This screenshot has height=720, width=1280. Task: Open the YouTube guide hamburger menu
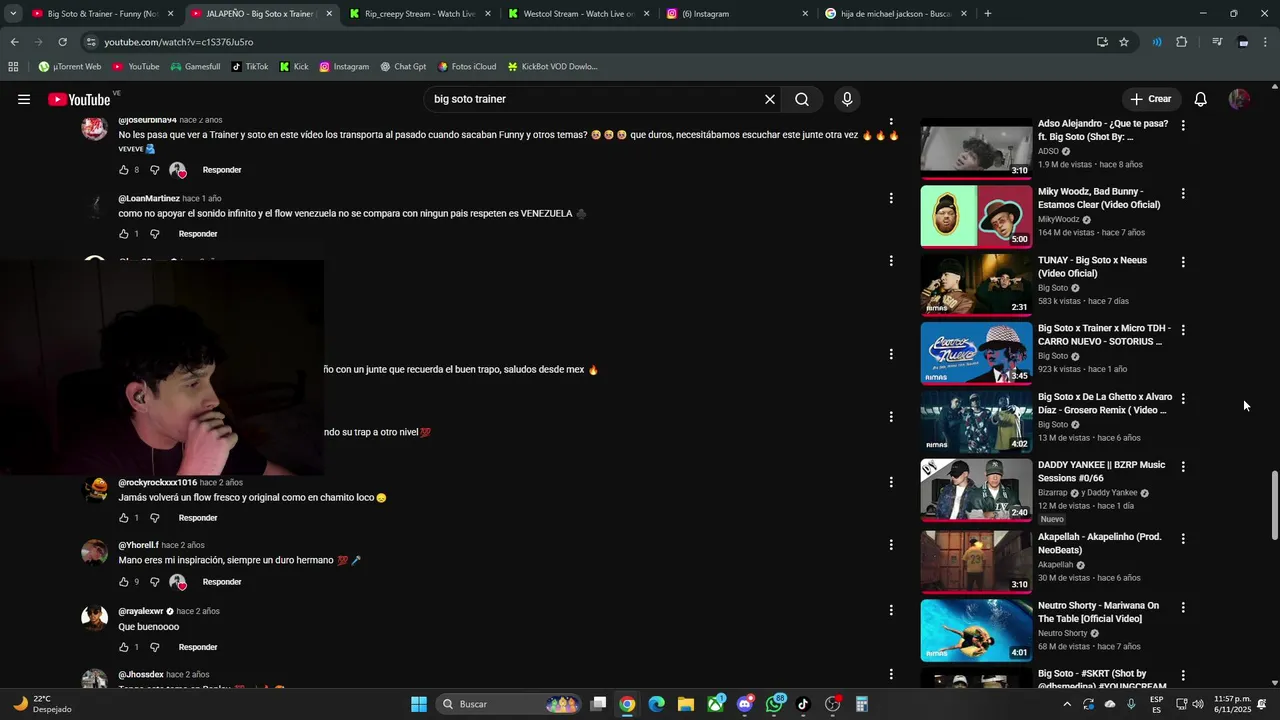24,99
